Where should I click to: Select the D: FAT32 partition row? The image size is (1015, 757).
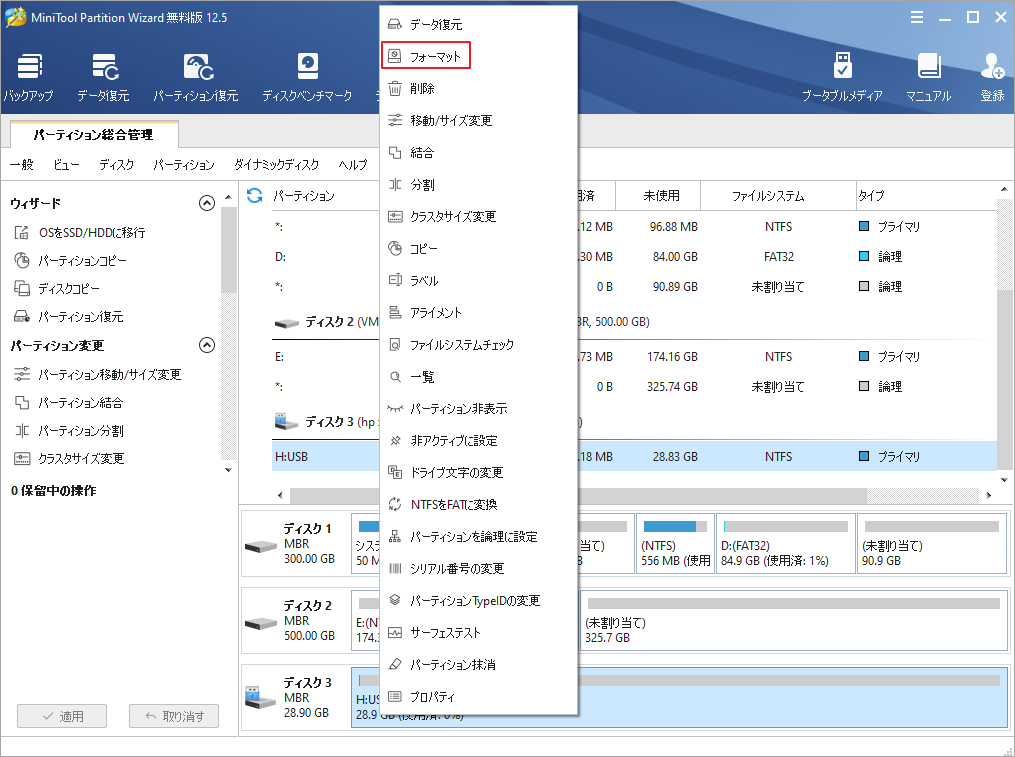(x=634, y=257)
